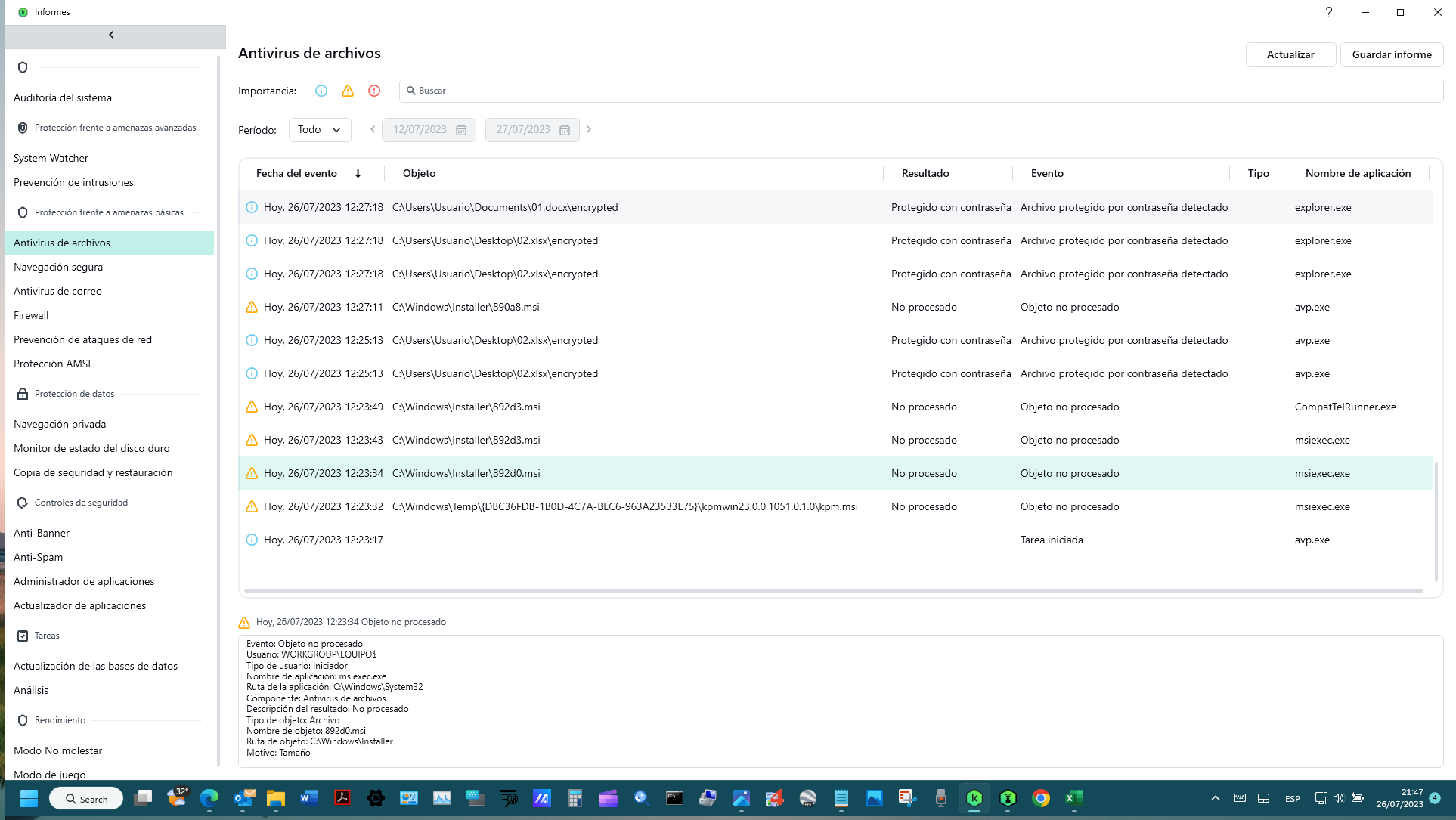
Task: Click the help question mark icon
Action: (1328, 12)
